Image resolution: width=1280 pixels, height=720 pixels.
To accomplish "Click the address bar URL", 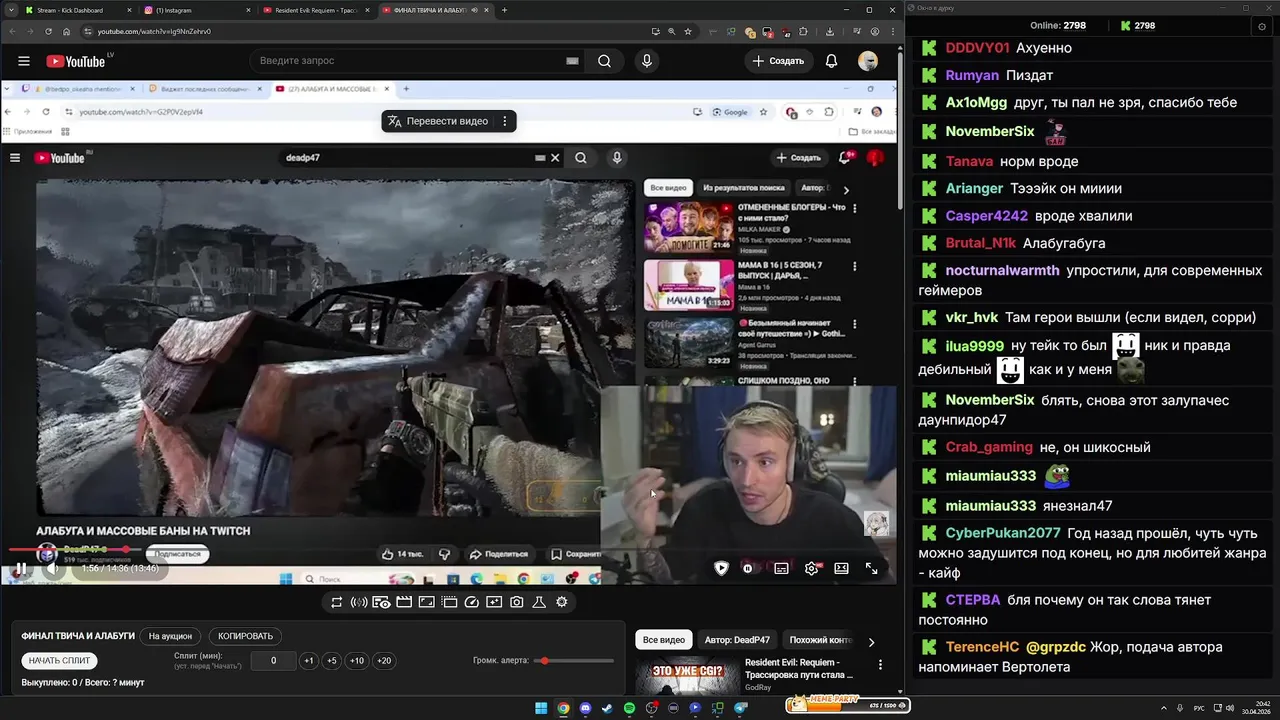I will point(154,31).
